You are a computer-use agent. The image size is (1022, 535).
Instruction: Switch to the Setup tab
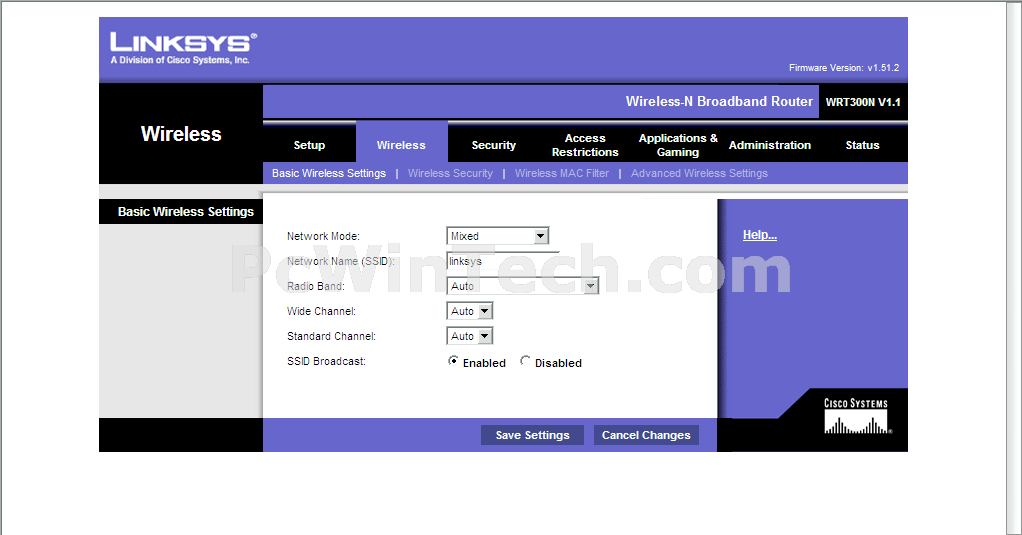(309, 145)
